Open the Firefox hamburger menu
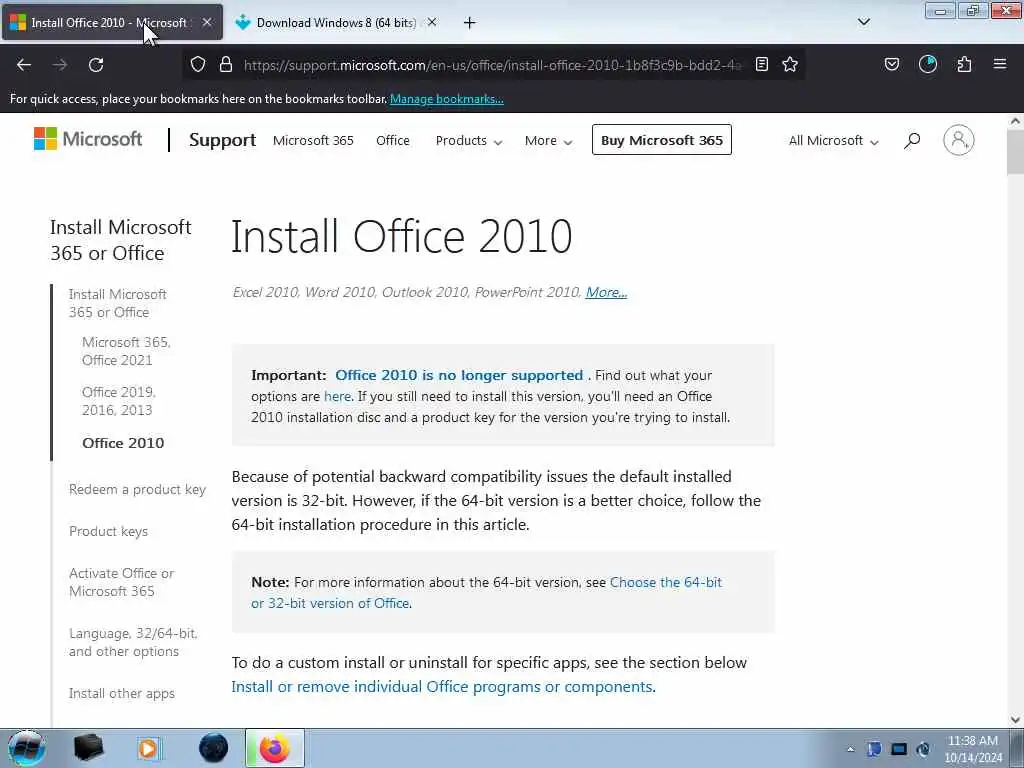1024x768 pixels. [1000, 64]
